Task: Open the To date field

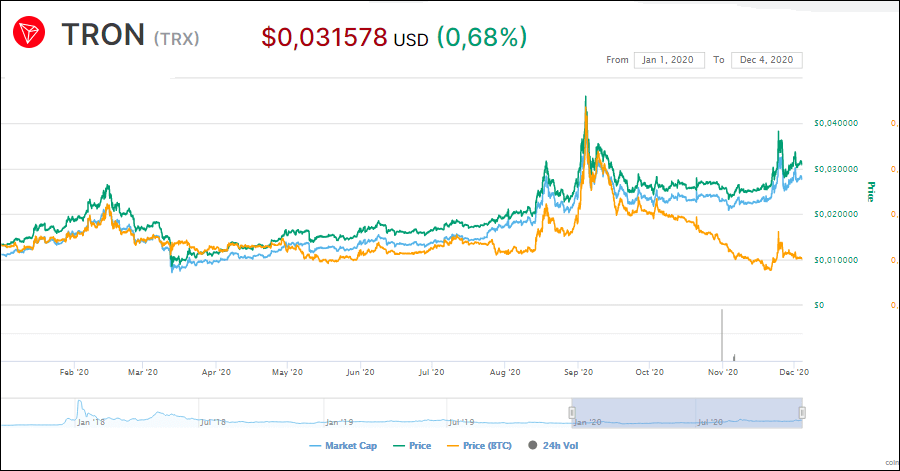Action: pos(766,60)
